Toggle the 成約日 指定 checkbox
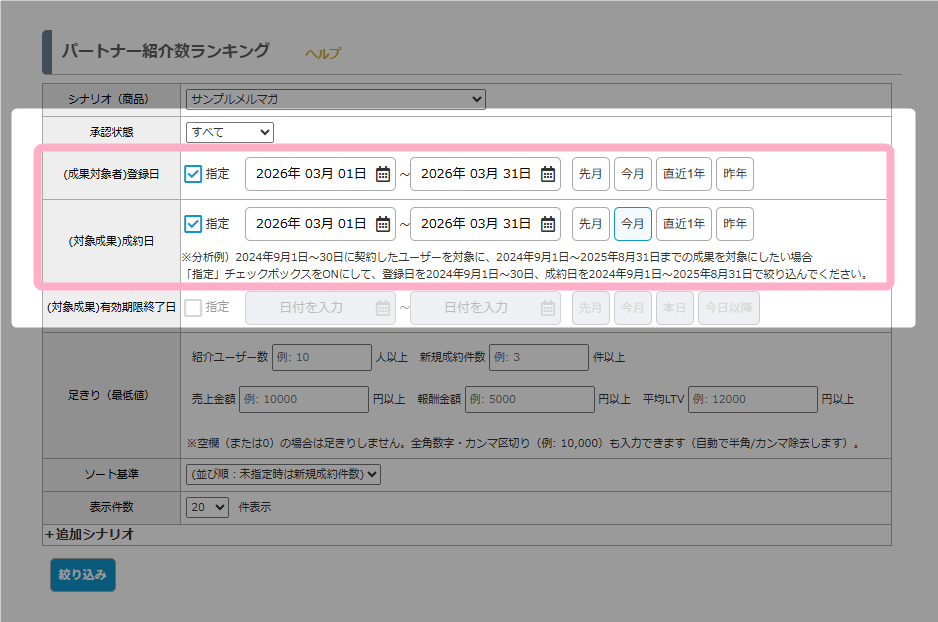This screenshot has width=938, height=622. point(194,224)
